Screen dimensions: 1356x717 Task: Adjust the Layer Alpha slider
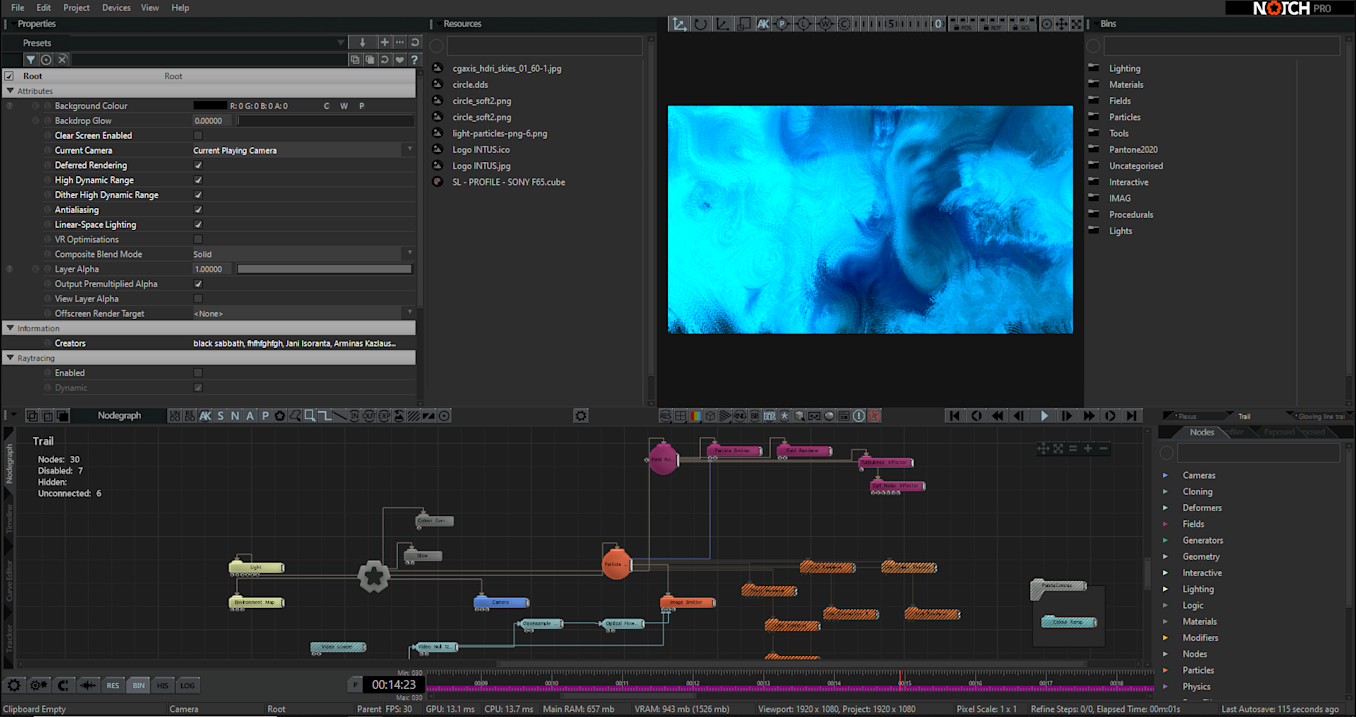[325, 269]
